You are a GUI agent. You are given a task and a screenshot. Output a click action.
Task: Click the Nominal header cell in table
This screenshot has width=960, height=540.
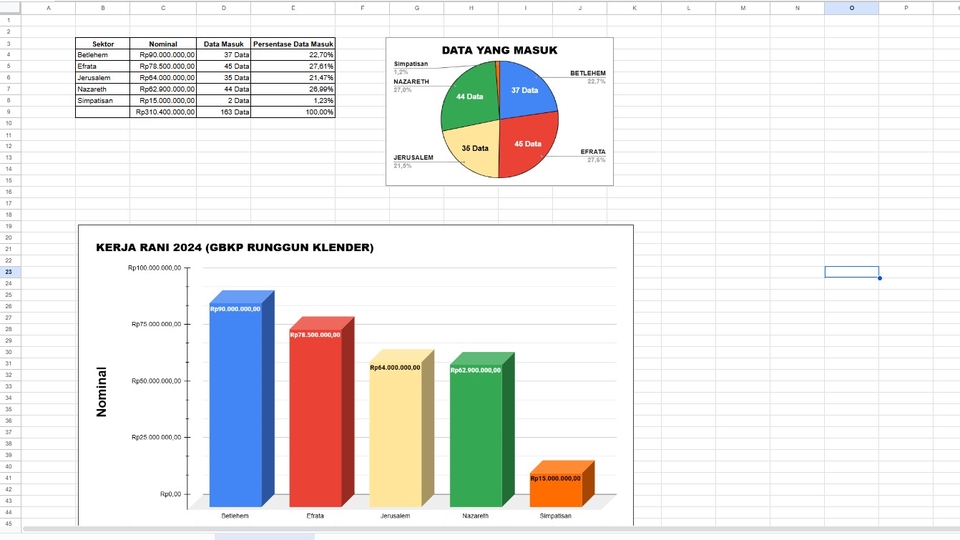163,44
